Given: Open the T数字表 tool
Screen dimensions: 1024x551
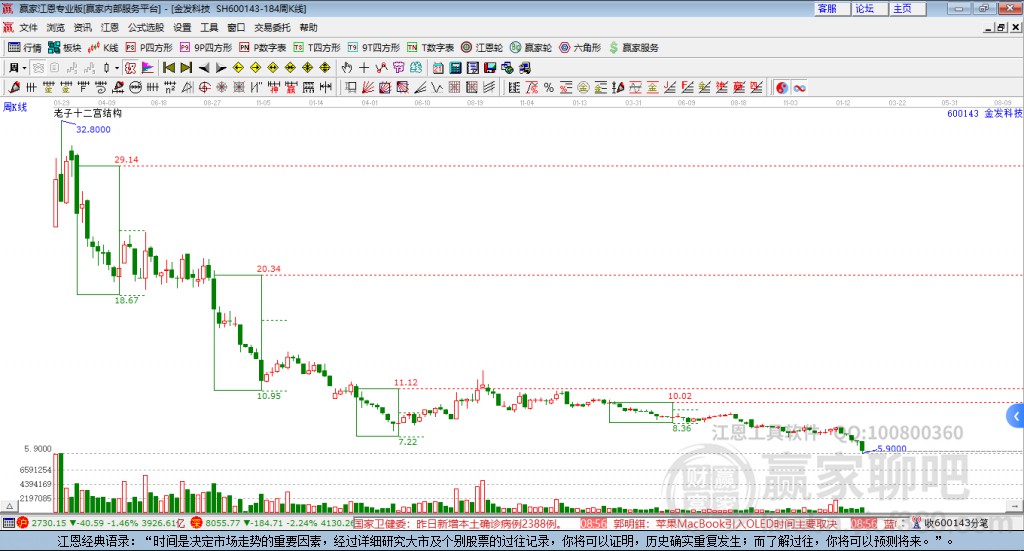Looking at the screenshot, I should [430, 48].
